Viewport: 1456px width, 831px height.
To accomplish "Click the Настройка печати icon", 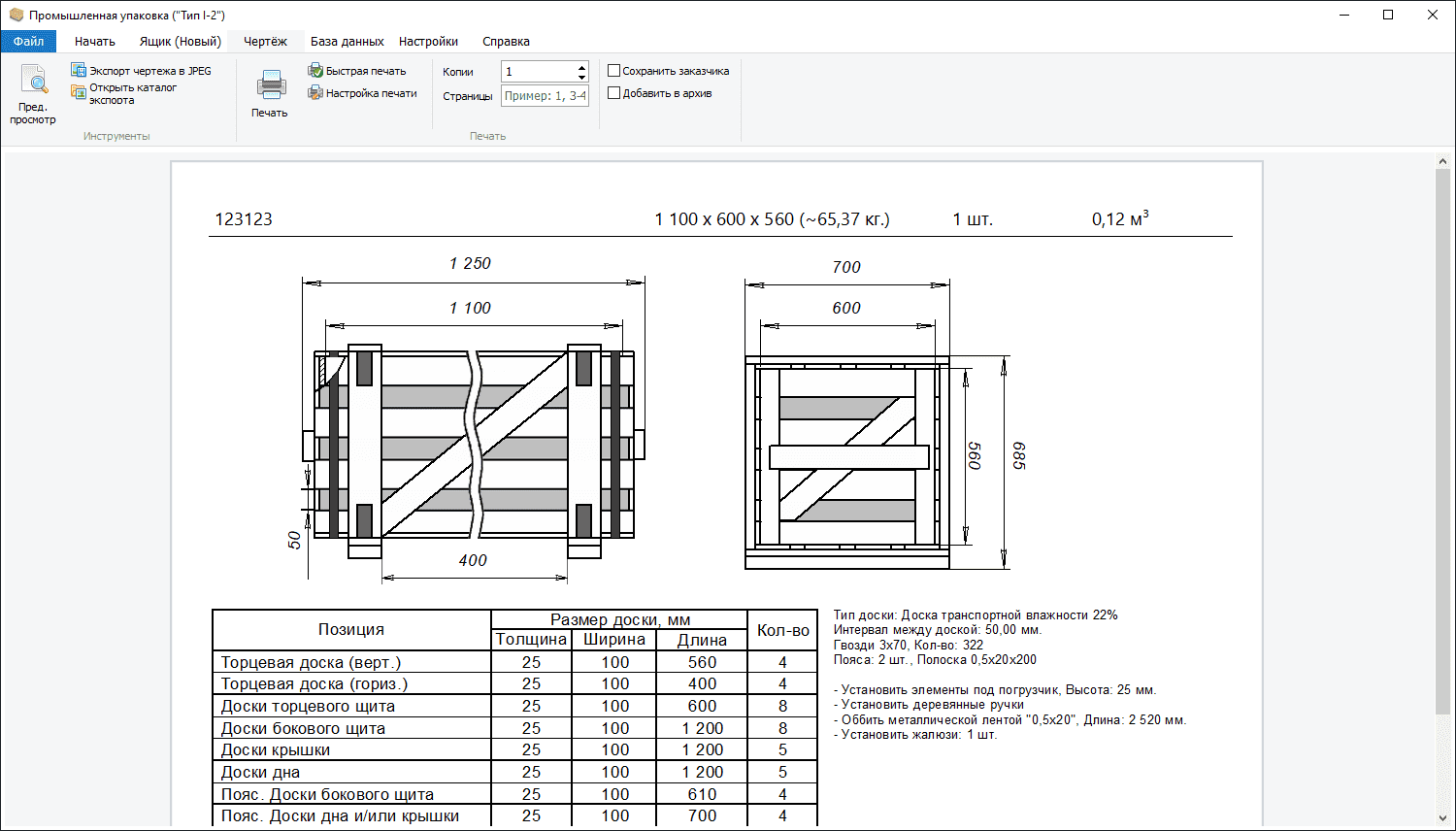I will [315, 93].
